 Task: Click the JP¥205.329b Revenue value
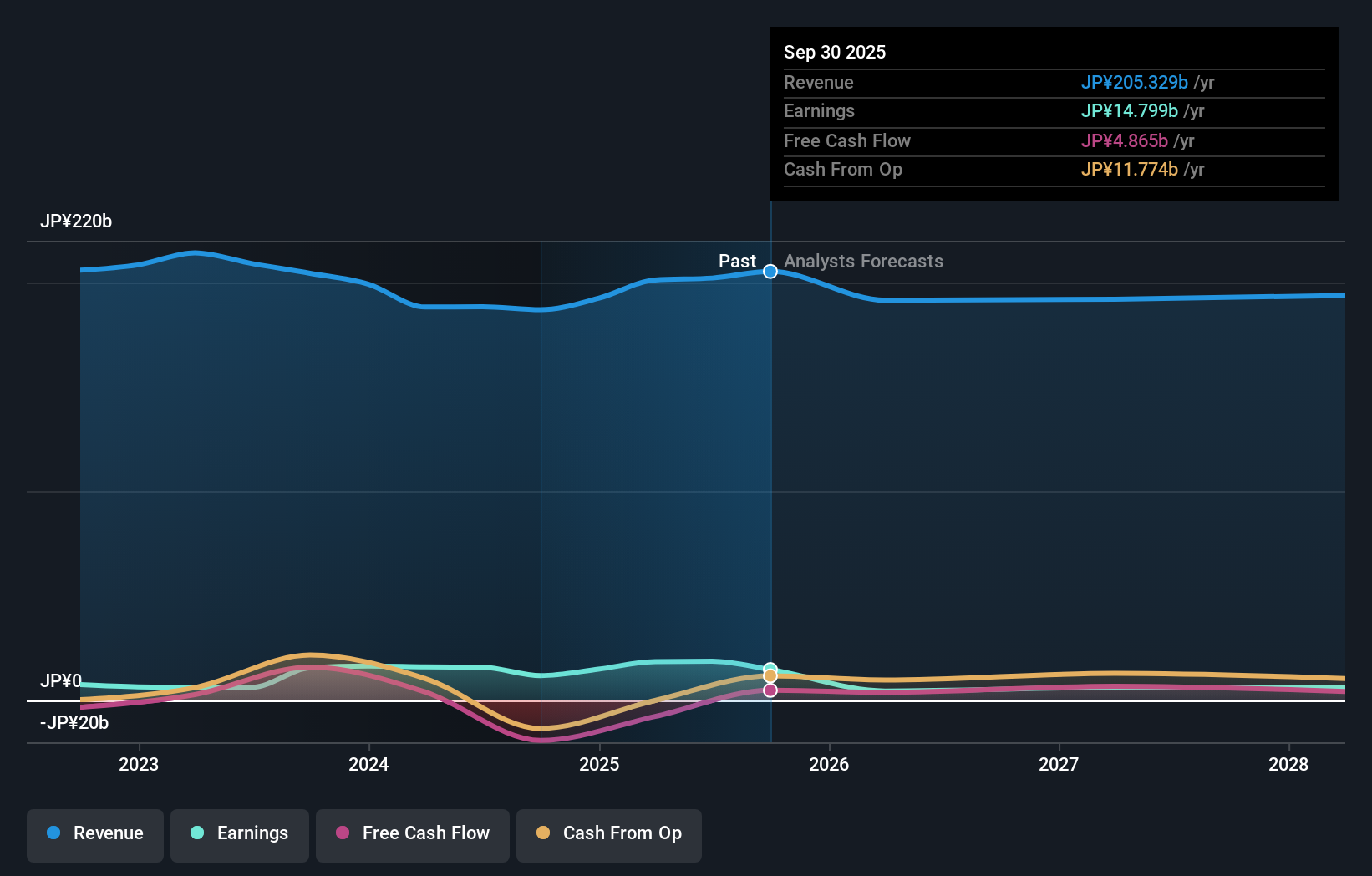[1135, 83]
